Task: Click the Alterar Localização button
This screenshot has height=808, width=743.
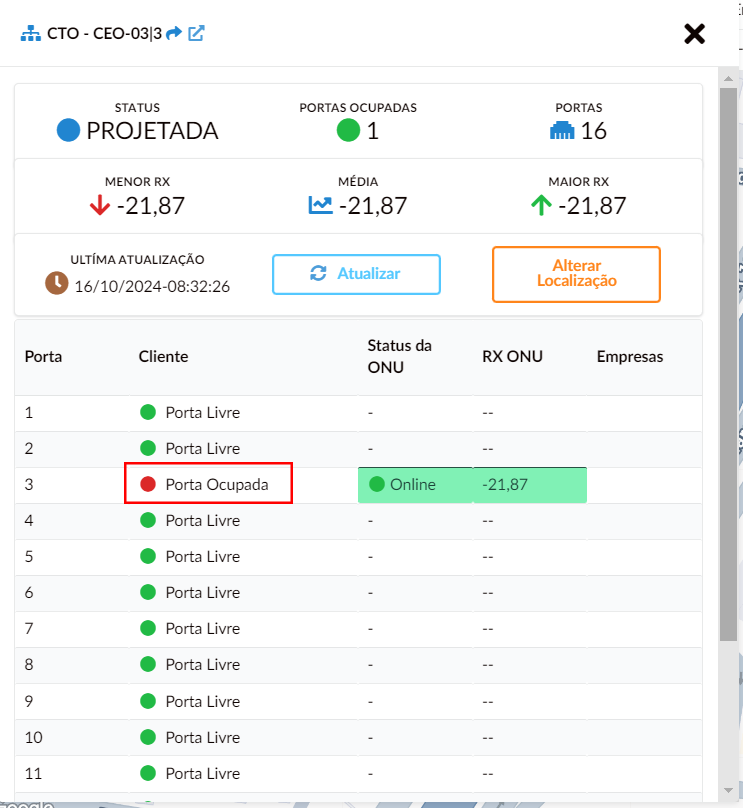Action: pos(576,274)
